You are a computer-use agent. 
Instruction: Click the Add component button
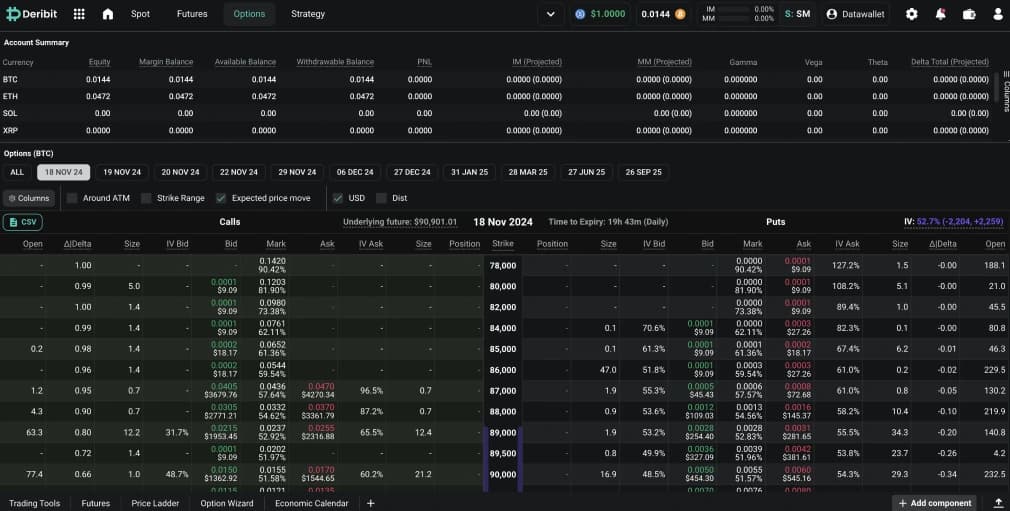[x=934, y=503]
